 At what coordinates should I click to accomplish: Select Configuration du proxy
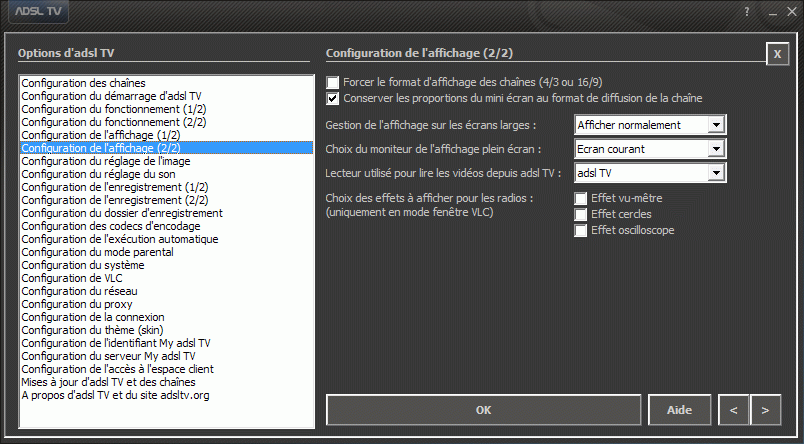167,304
